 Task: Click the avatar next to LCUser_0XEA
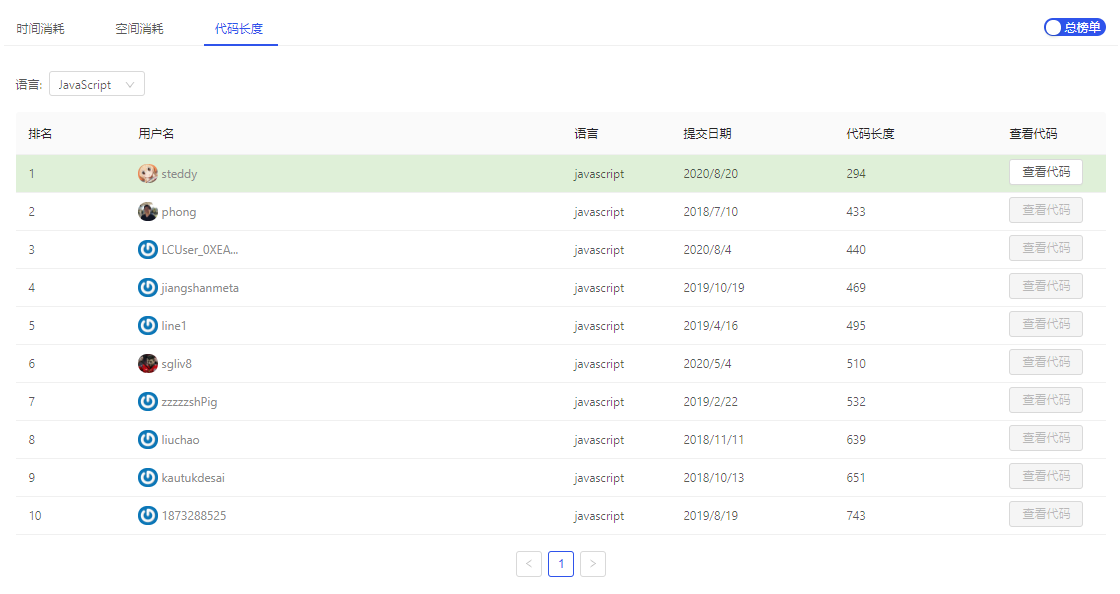point(147,249)
